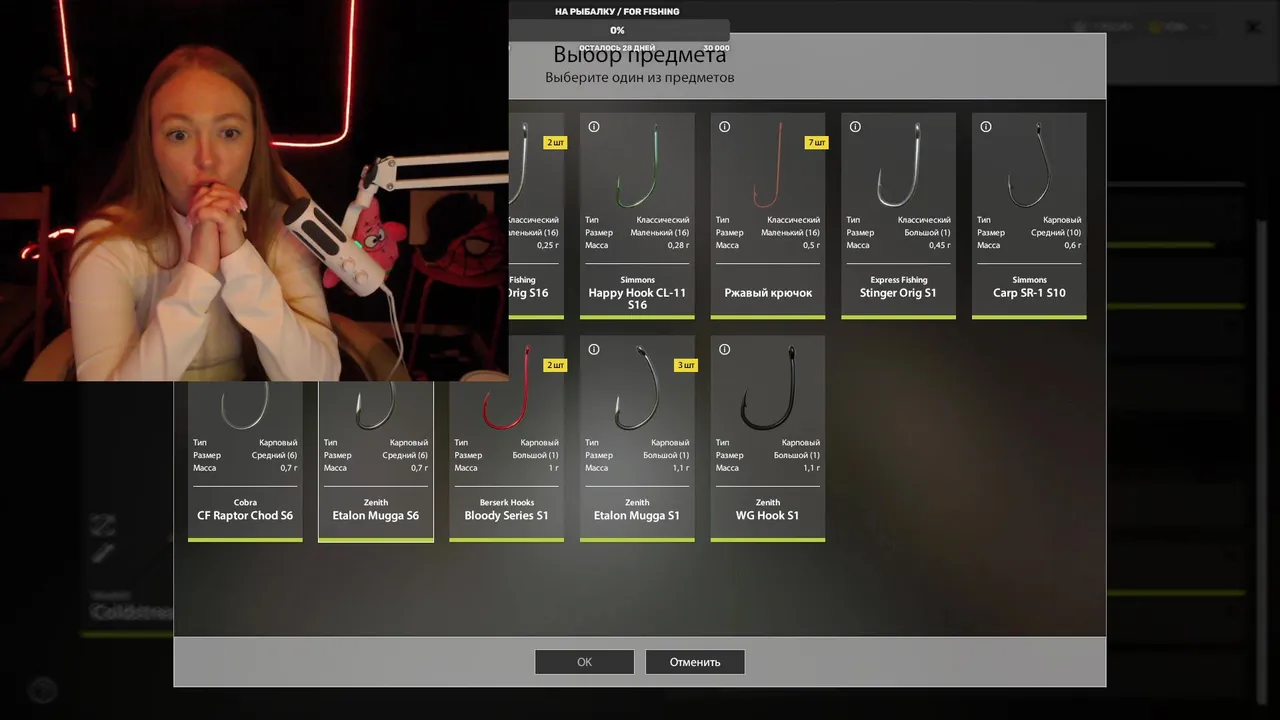Select the Happy Hook CL-11 S16 hook image

638,165
